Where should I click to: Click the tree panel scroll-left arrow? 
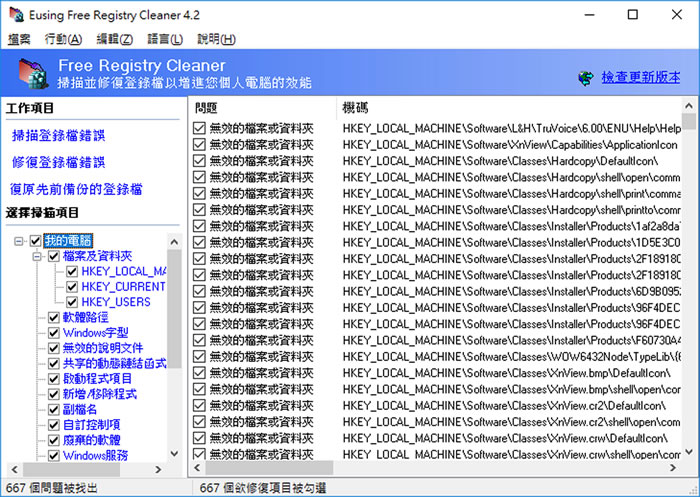pyautogui.click(x=13, y=468)
